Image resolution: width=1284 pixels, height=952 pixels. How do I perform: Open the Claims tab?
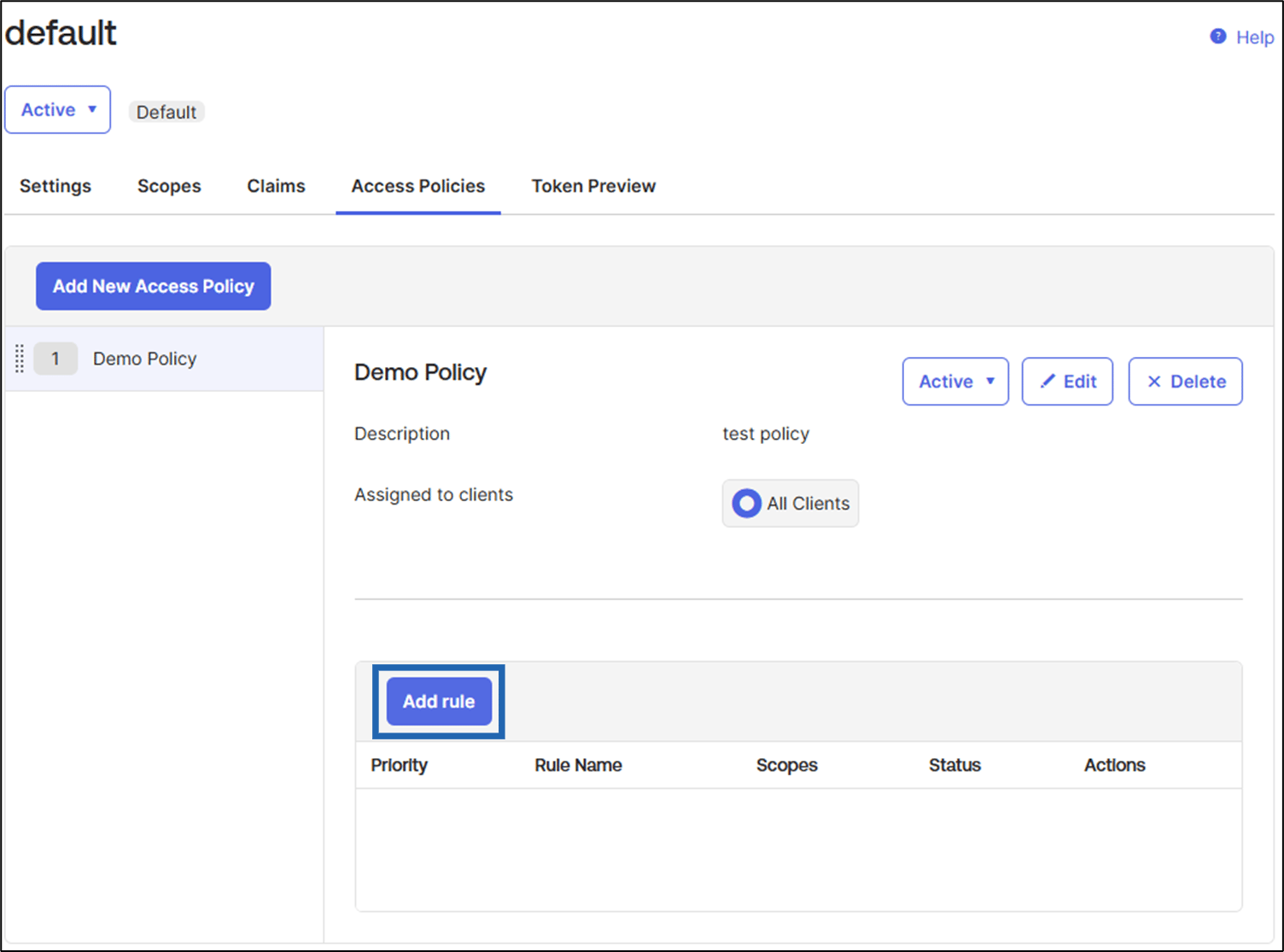pos(276,186)
